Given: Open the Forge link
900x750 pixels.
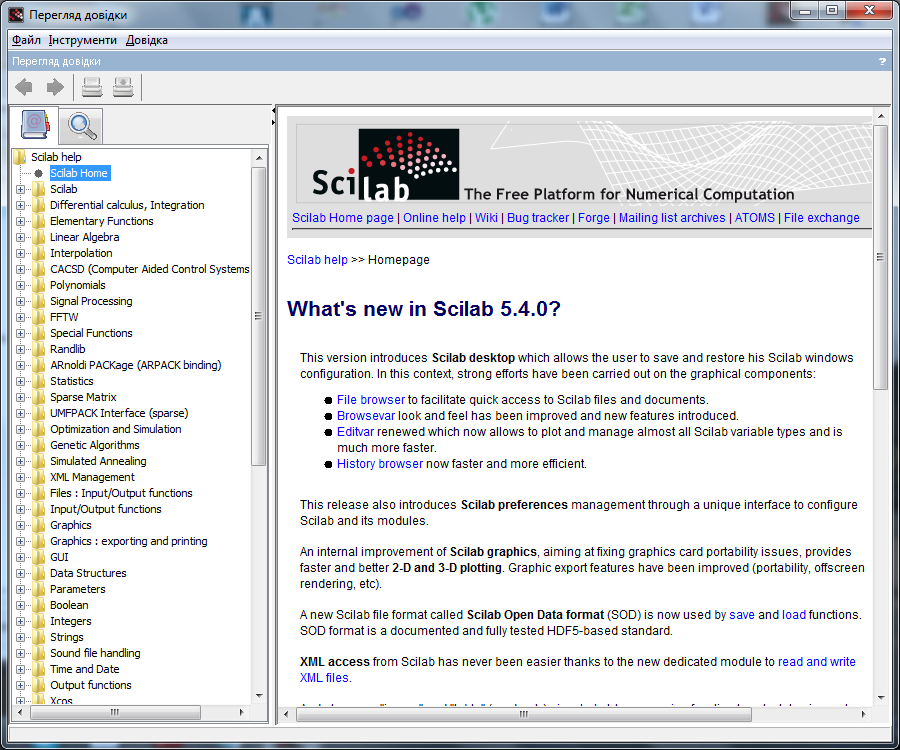Looking at the screenshot, I should click(593, 218).
